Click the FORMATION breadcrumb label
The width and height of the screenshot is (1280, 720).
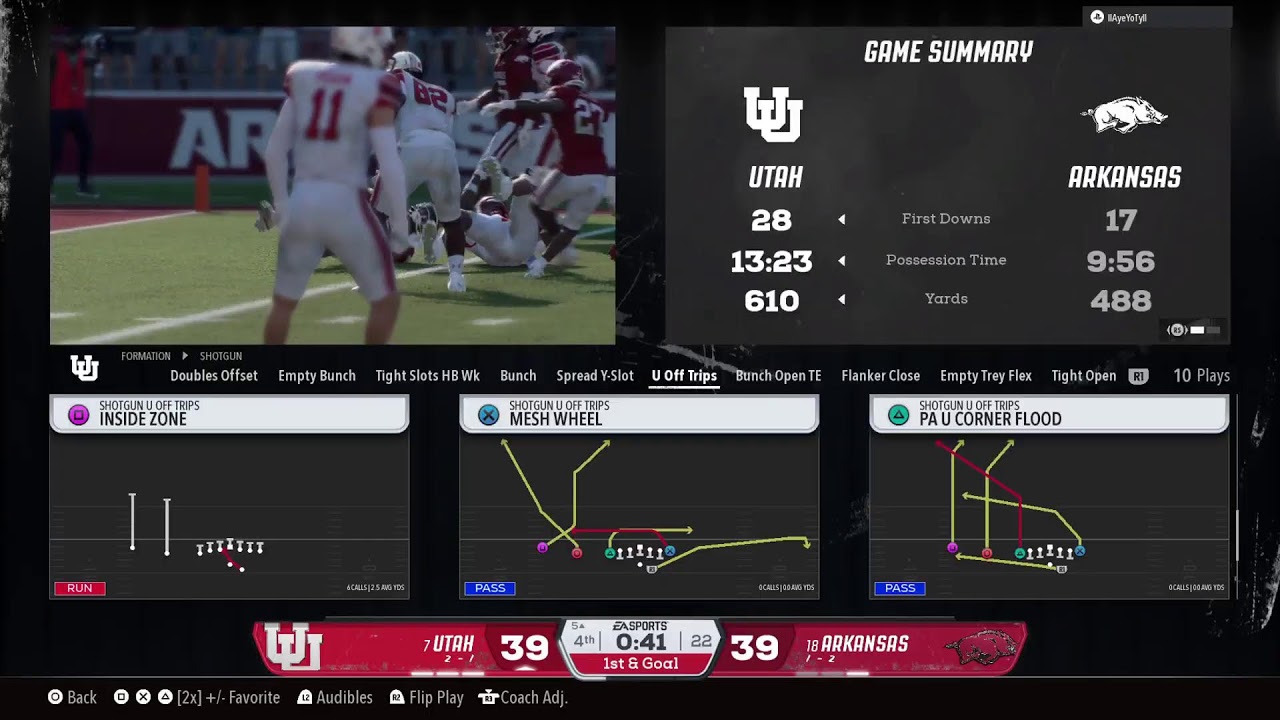click(145, 356)
